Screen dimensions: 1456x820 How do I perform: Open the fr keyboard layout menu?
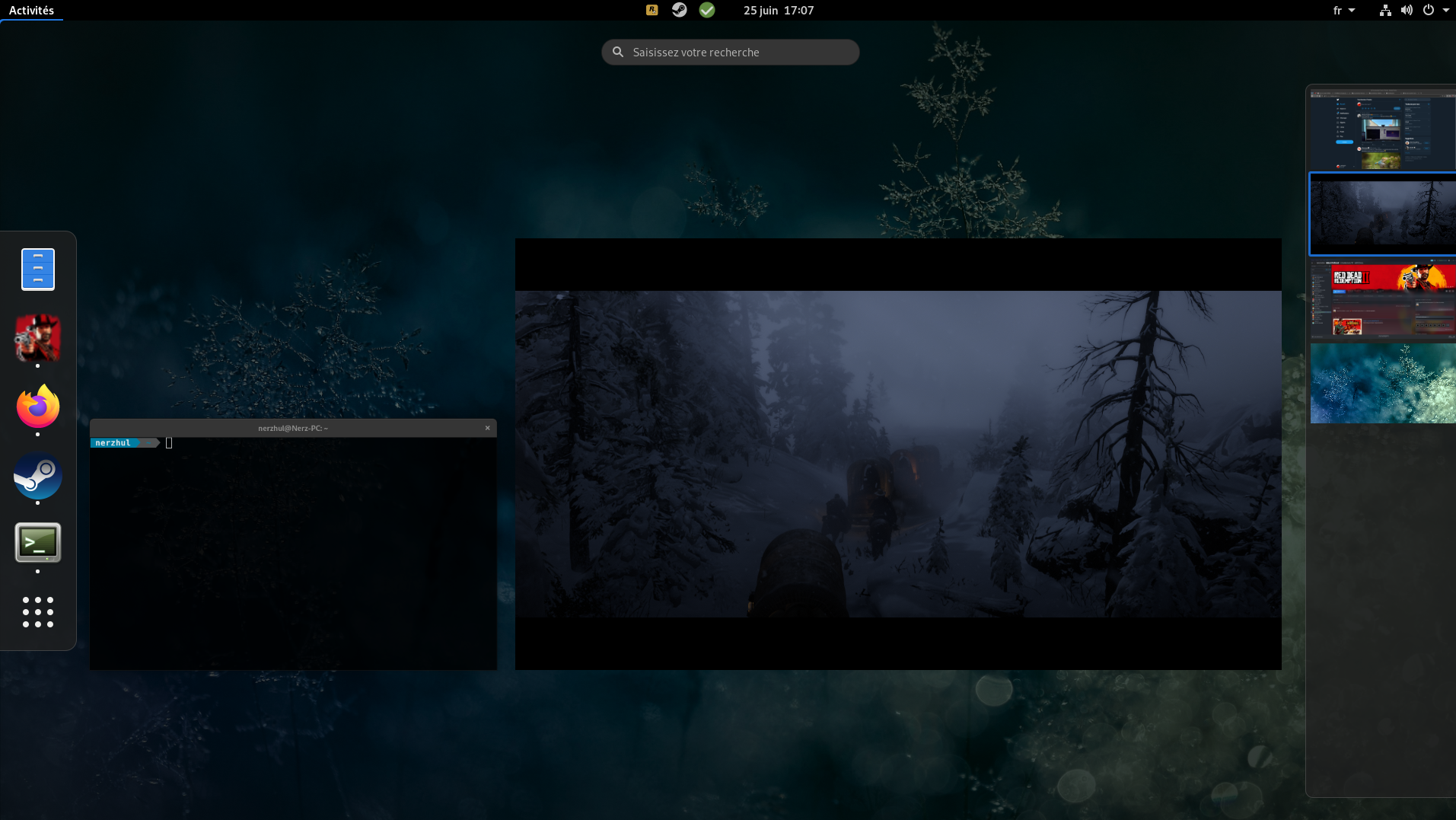click(x=1344, y=10)
